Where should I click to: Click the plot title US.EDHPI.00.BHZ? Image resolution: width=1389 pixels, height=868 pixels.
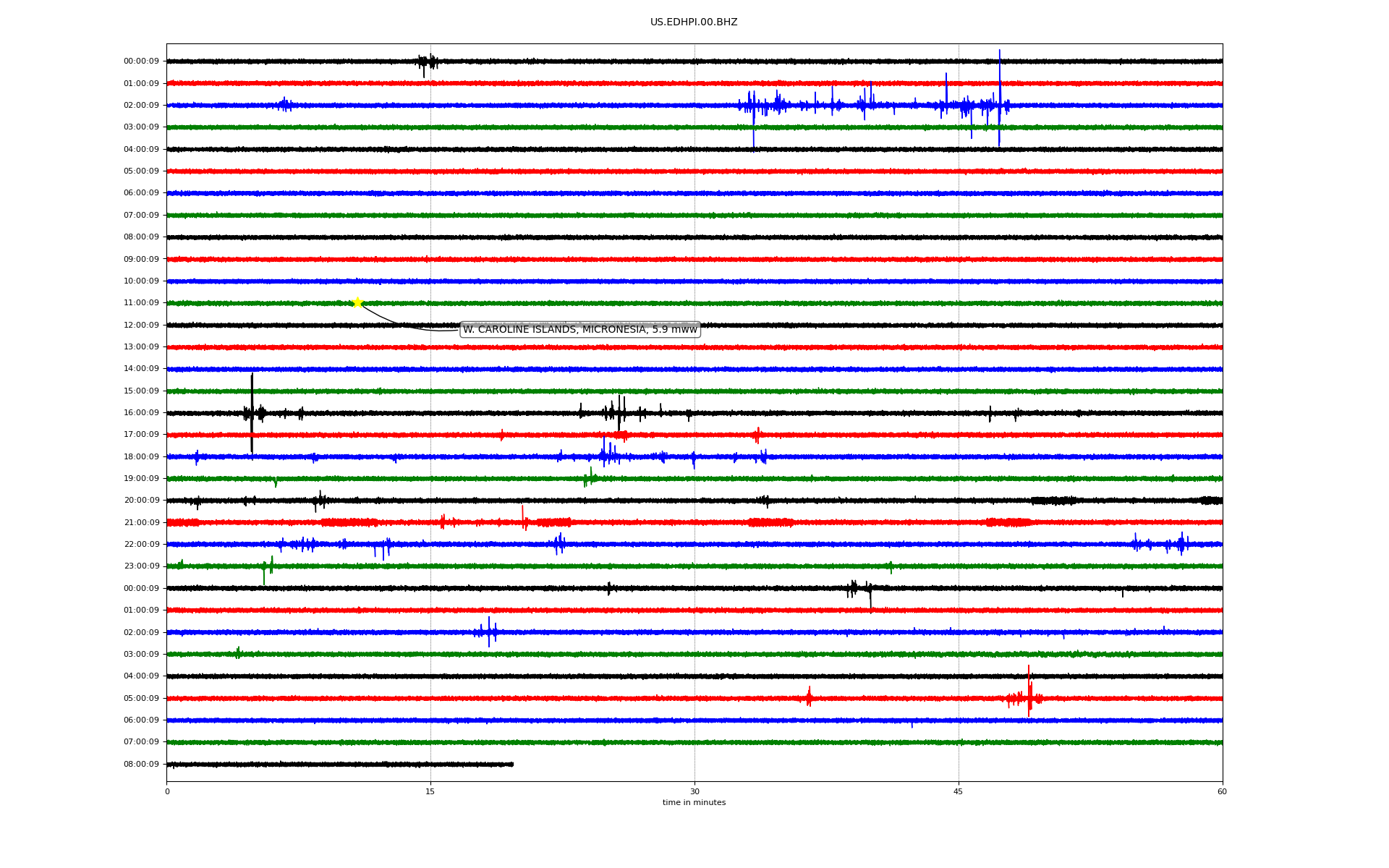[x=693, y=22]
